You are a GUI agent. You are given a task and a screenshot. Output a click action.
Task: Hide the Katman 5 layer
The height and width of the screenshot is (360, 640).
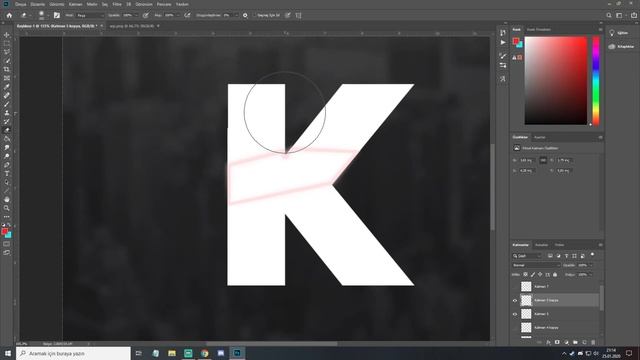point(515,314)
